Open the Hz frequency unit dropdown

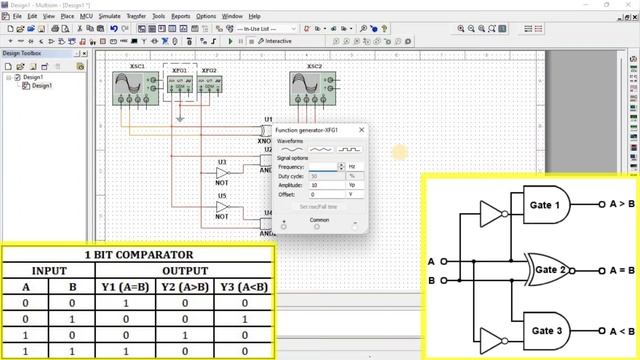(x=355, y=167)
